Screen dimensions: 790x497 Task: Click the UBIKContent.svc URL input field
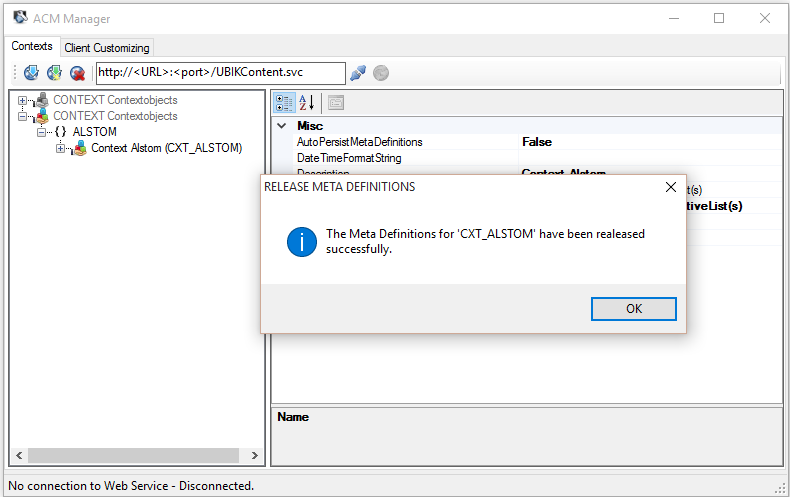click(x=220, y=73)
